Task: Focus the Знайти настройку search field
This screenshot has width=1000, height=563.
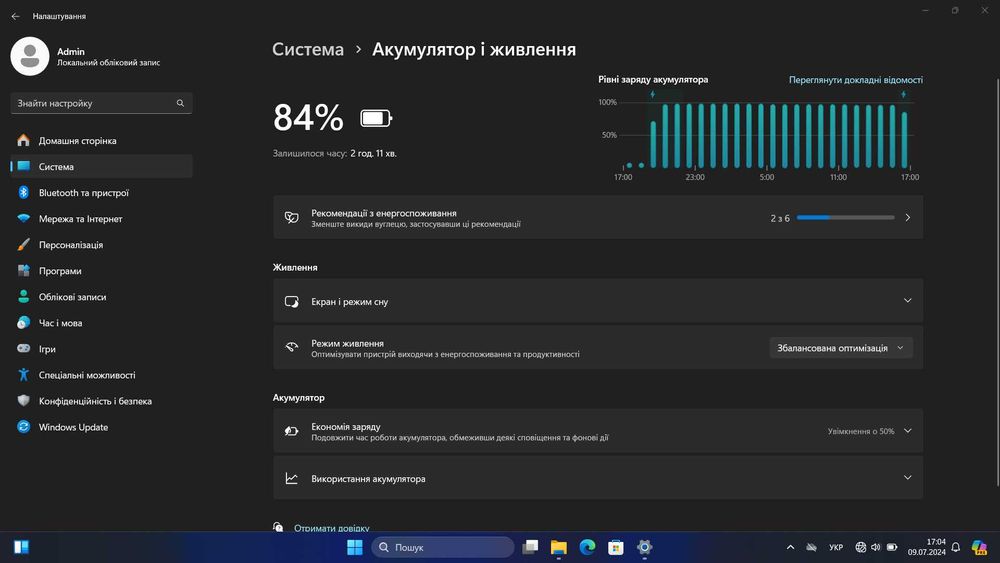Action: coord(101,103)
